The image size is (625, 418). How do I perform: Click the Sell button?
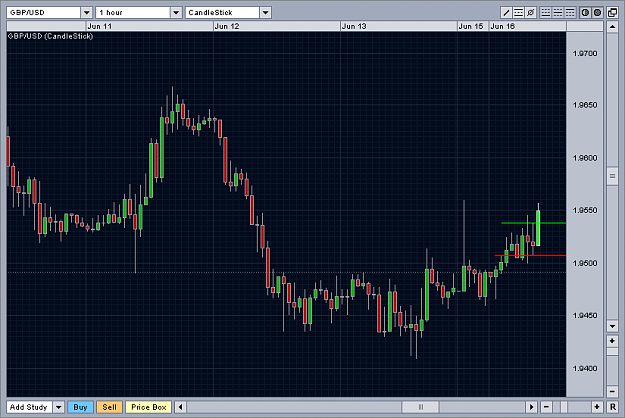(109, 407)
